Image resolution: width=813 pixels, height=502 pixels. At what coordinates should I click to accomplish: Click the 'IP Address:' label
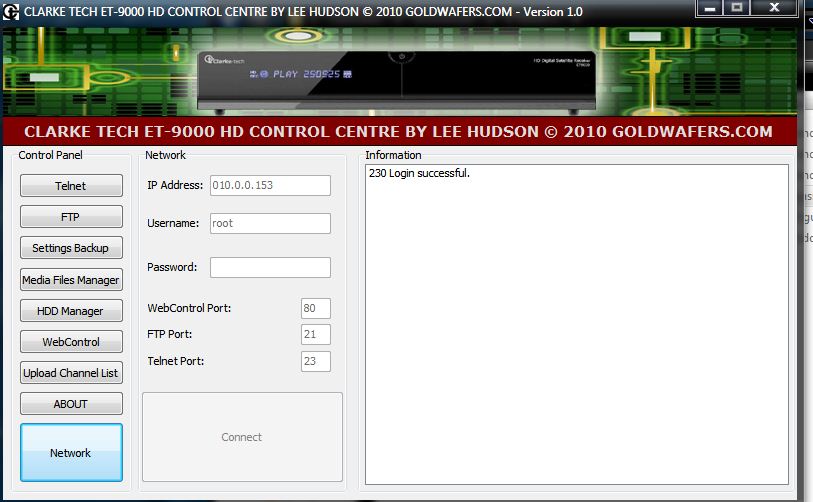(x=175, y=185)
